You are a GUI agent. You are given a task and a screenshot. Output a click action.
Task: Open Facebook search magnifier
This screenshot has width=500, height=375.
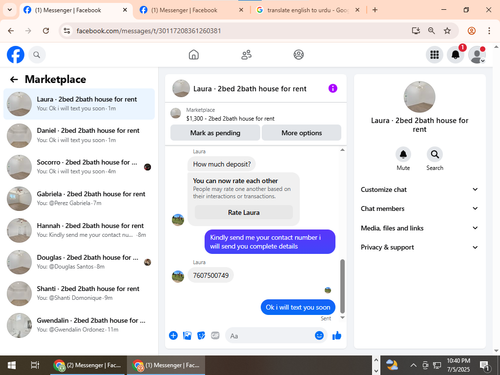37,55
